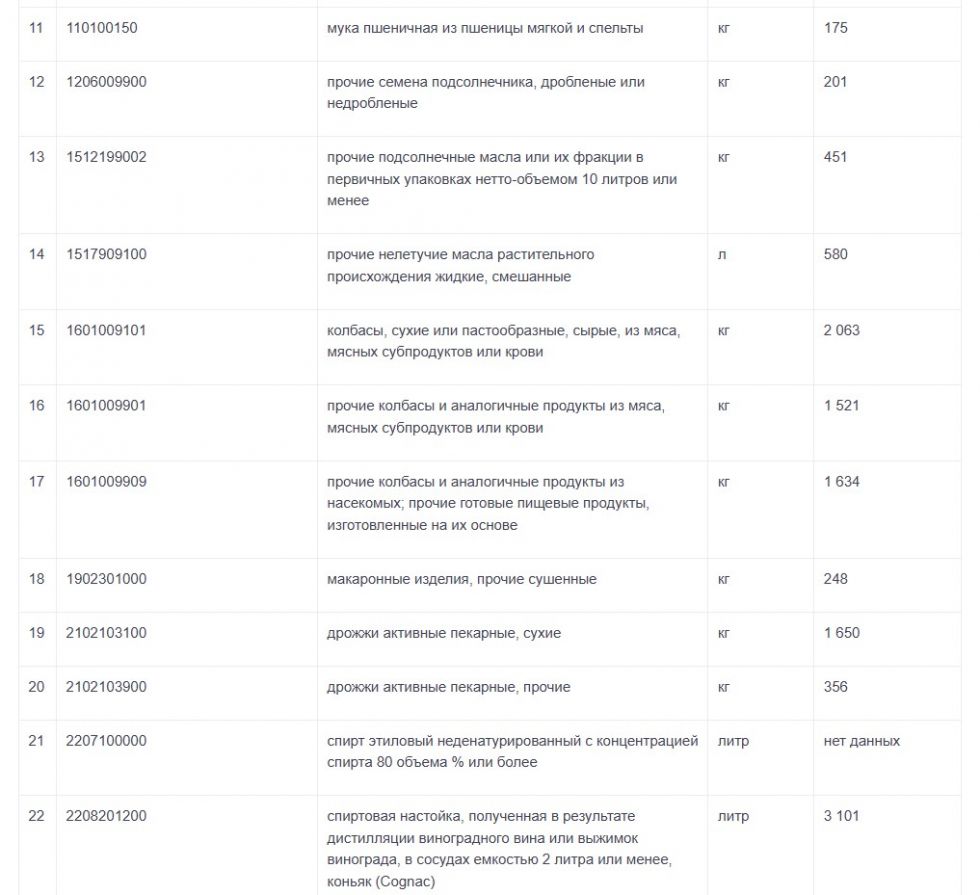
Task: Select code 1512199002 in row 13
Action: 106,157
